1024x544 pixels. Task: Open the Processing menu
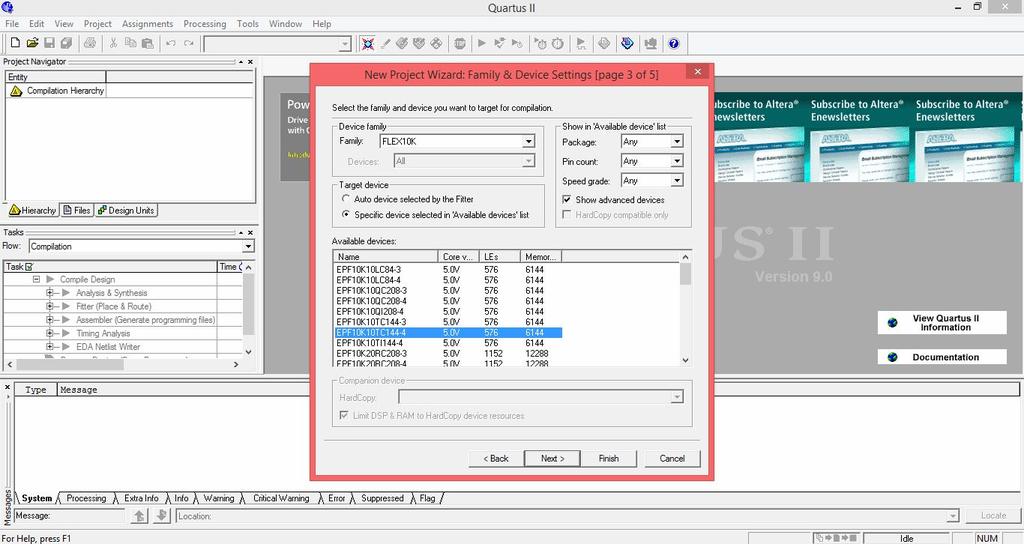(204, 24)
